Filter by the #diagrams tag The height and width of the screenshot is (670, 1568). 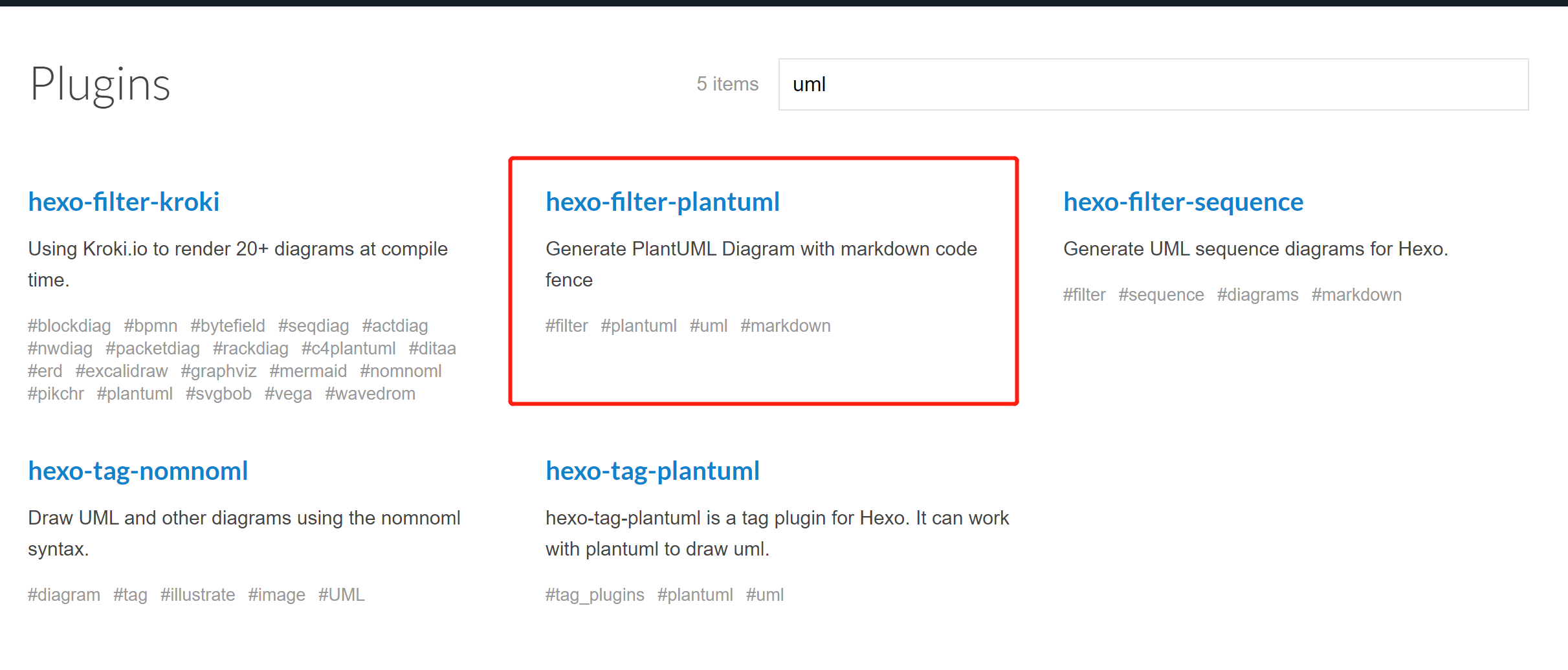(1257, 295)
